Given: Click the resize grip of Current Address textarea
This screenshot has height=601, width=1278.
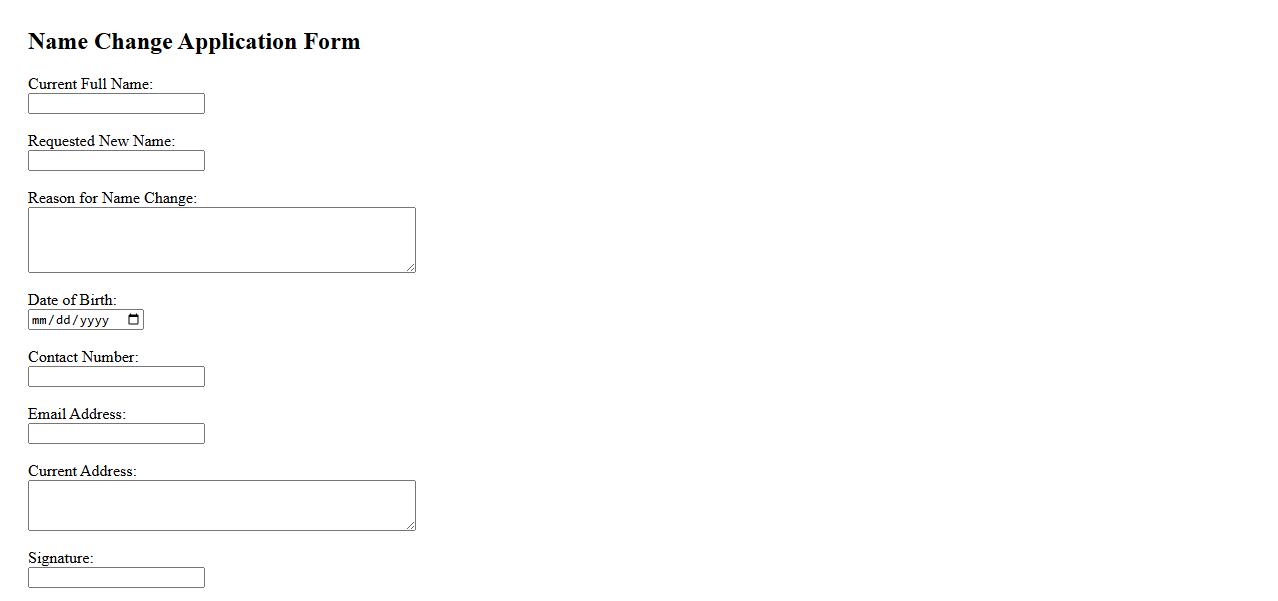Looking at the screenshot, I should click(410, 525).
